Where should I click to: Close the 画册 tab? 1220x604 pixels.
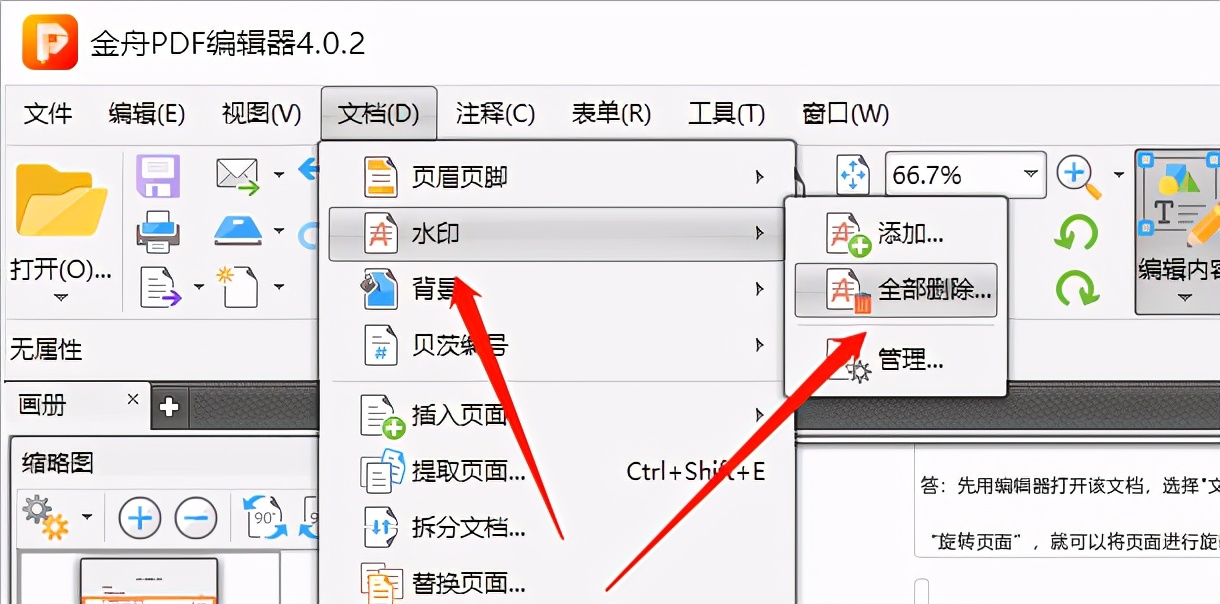(133, 399)
